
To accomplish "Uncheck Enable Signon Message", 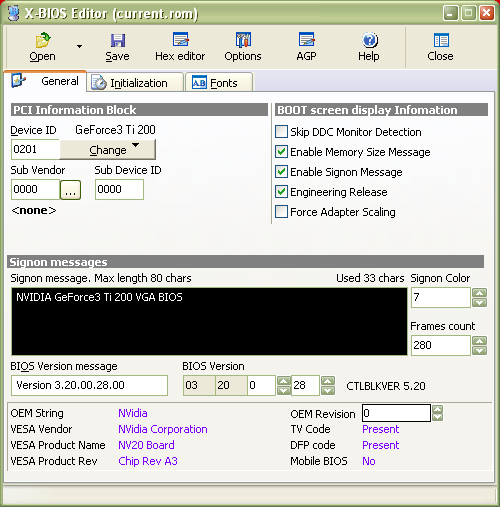I will coord(281,172).
